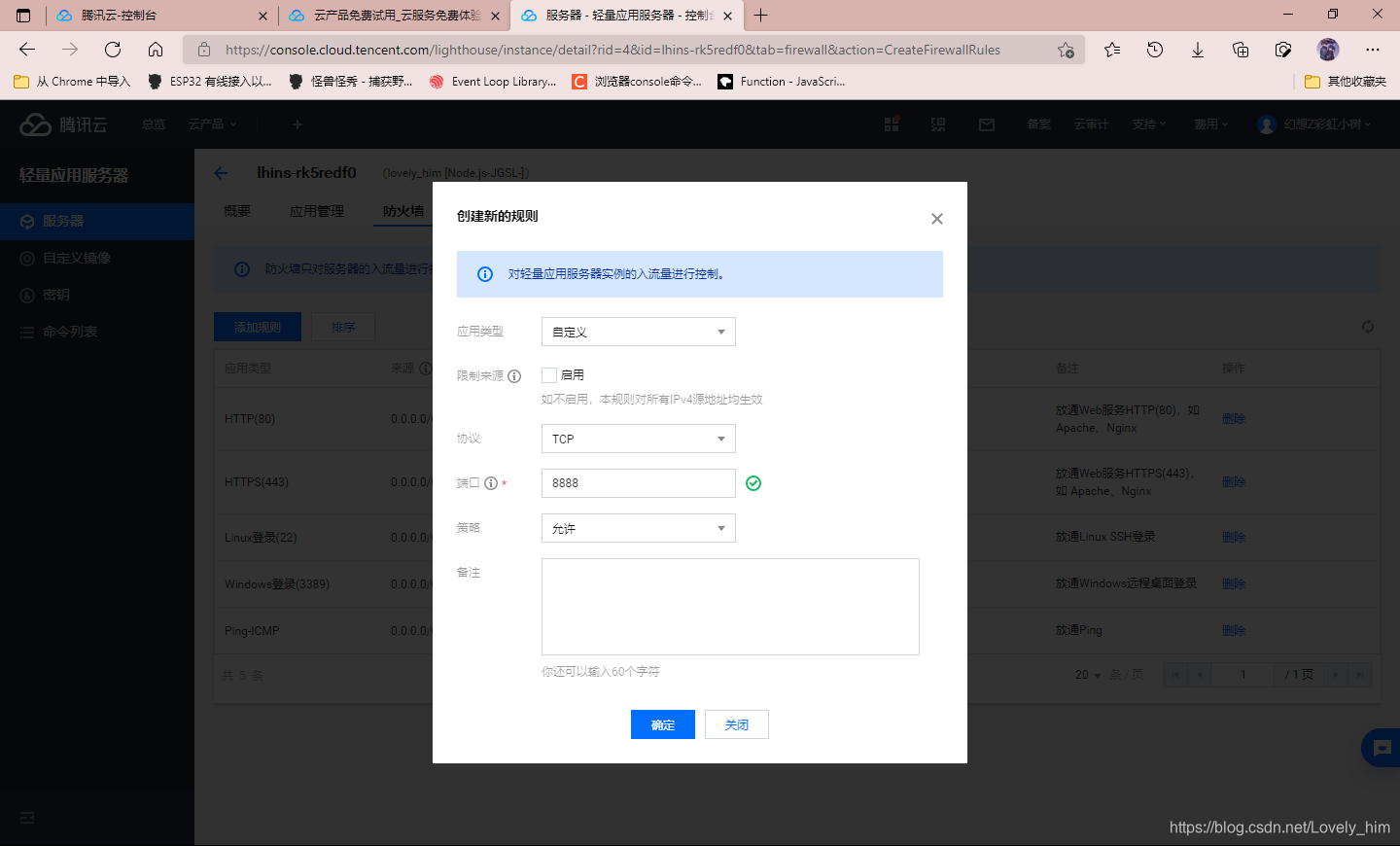Screen dimensions: 1400x846
Task: Open the 应用类型 dropdown showing 自定义
Action: [638, 332]
